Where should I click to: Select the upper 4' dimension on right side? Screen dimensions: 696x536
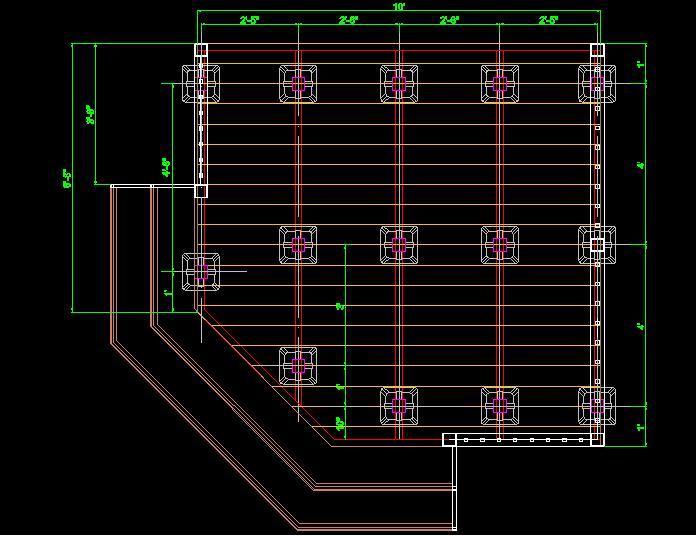coord(641,164)
